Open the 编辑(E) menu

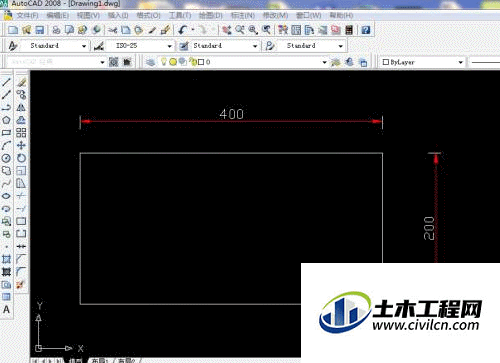[58, 15]
